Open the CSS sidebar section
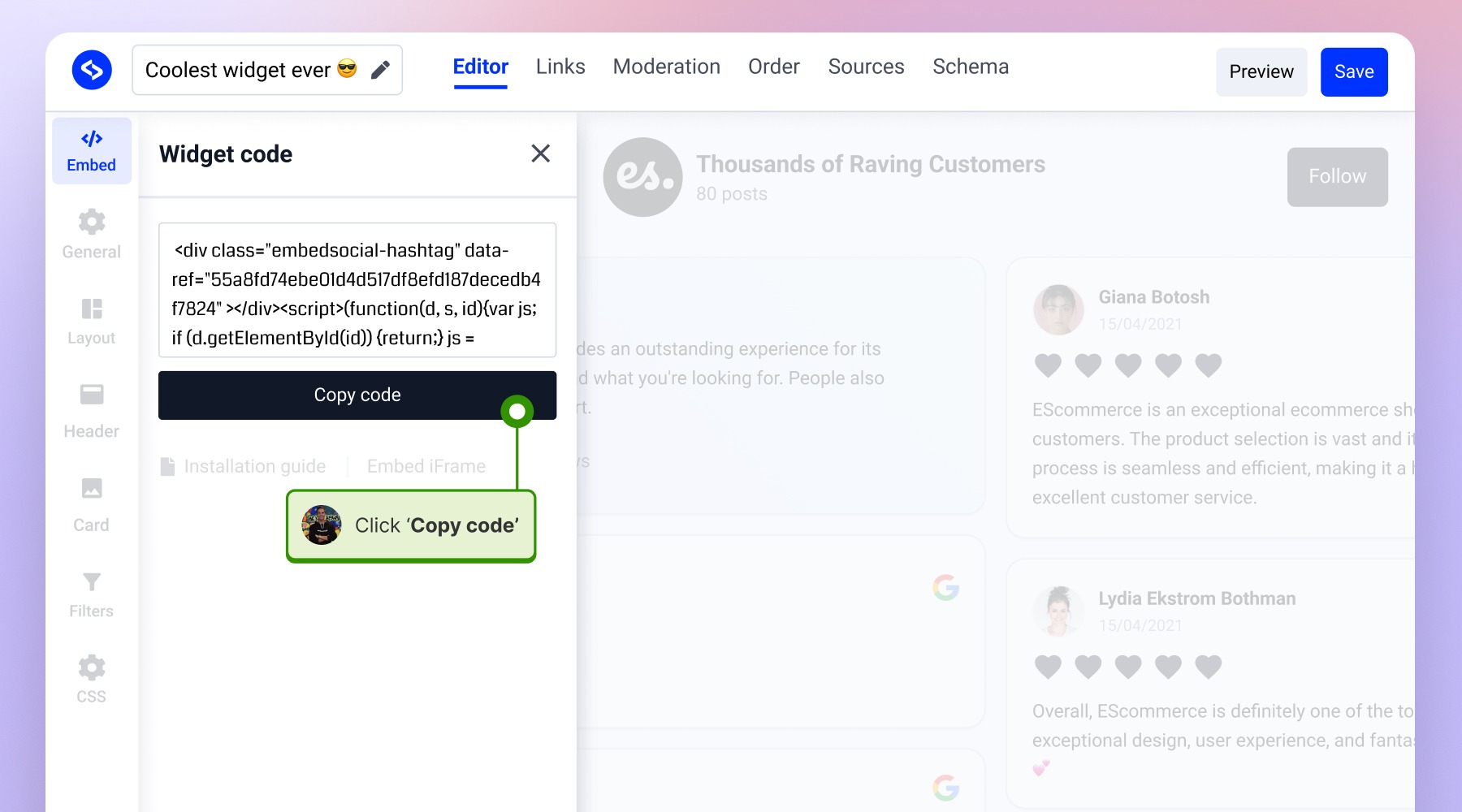The image size is (1462, 812). coord(92,680)
